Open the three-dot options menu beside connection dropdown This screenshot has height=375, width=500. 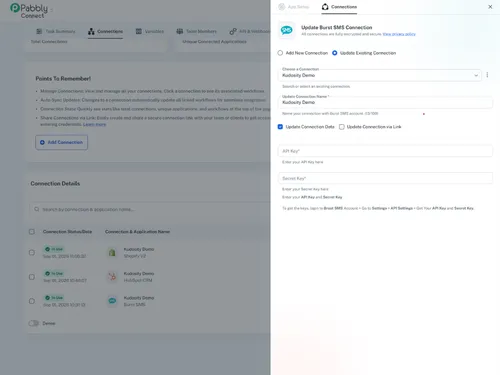click(487, 75)
